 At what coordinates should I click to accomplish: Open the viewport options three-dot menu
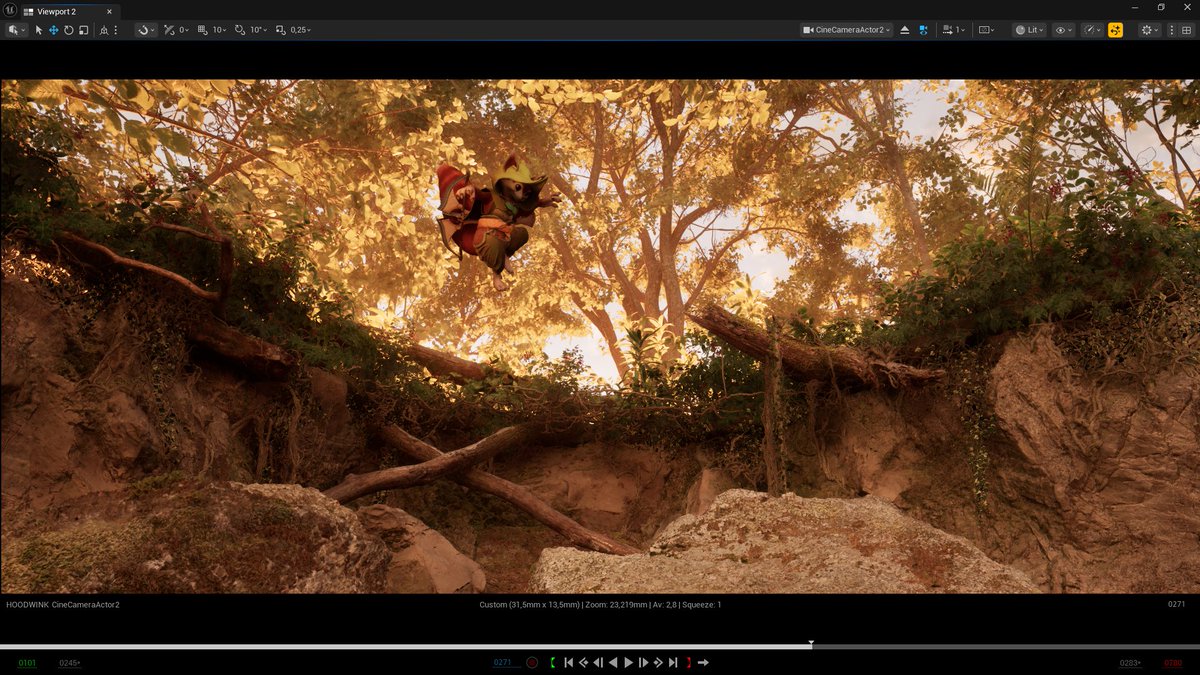click(1172, 30)
